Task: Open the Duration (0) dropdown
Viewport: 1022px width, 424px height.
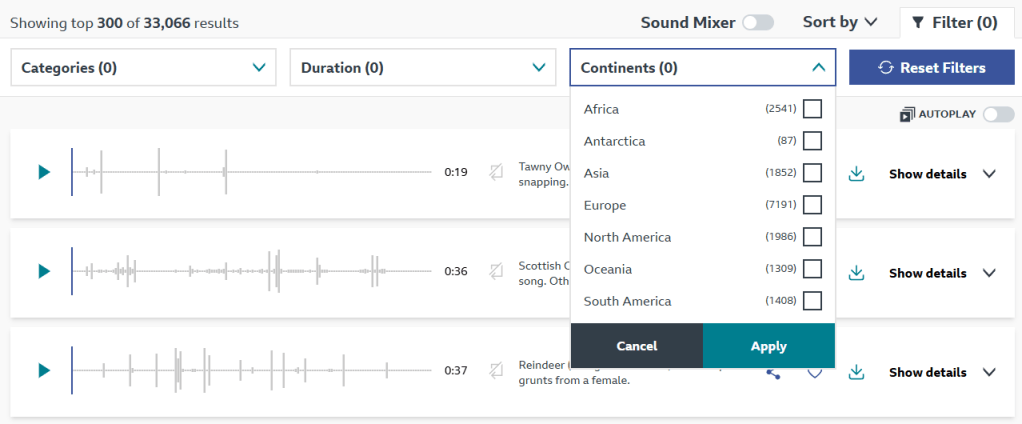Action: (424, 68)
